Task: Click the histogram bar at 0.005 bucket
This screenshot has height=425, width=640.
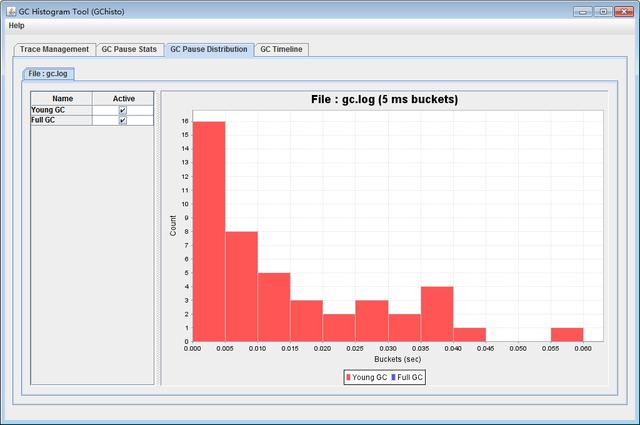Action: (242, 287)
